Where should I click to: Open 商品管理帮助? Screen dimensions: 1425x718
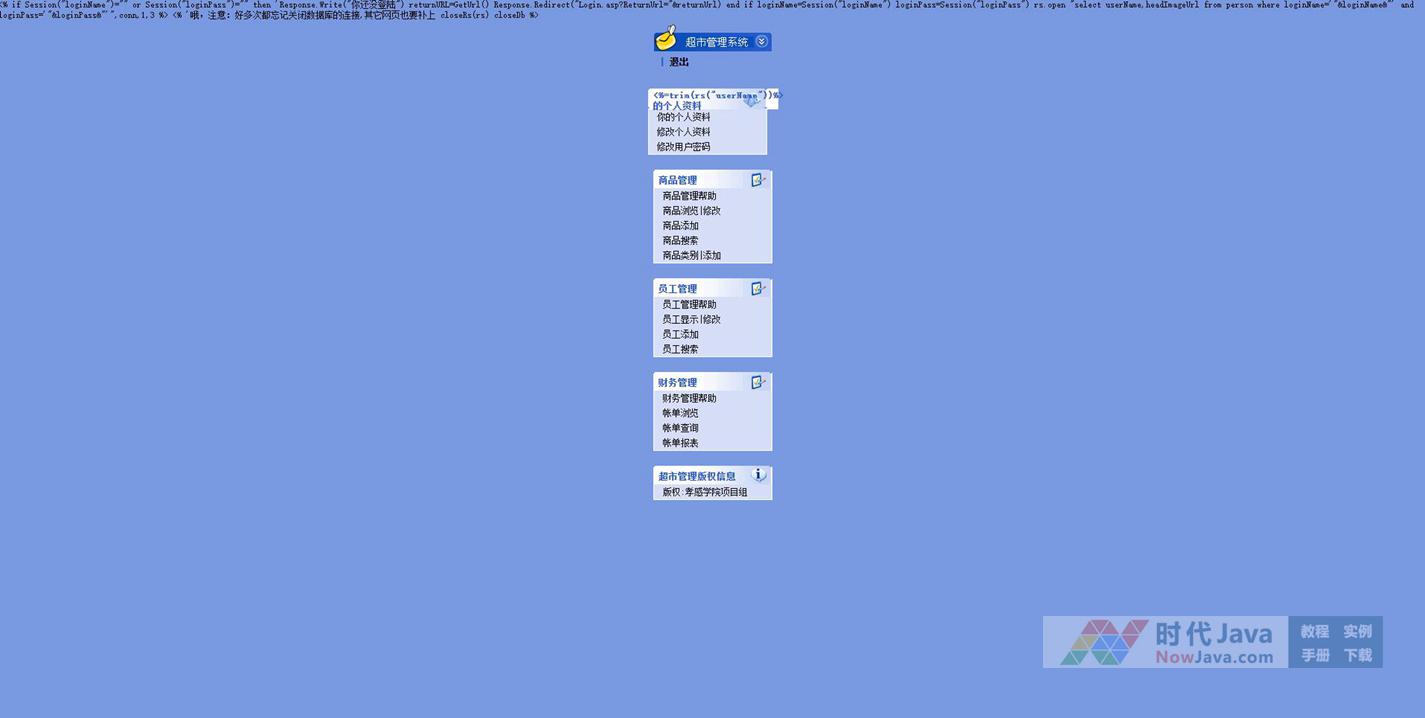tap(689, 196)
